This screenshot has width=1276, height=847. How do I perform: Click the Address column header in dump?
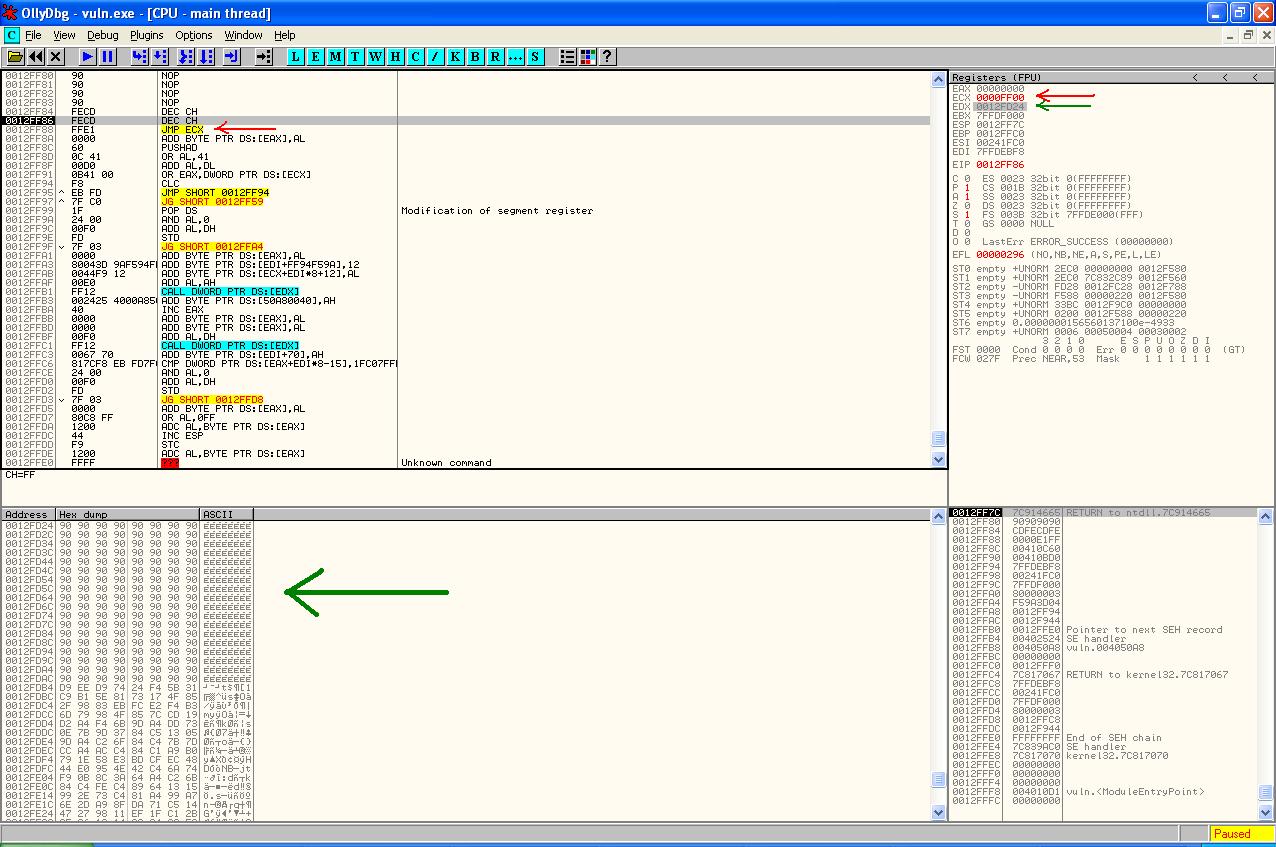click(28, 514)
